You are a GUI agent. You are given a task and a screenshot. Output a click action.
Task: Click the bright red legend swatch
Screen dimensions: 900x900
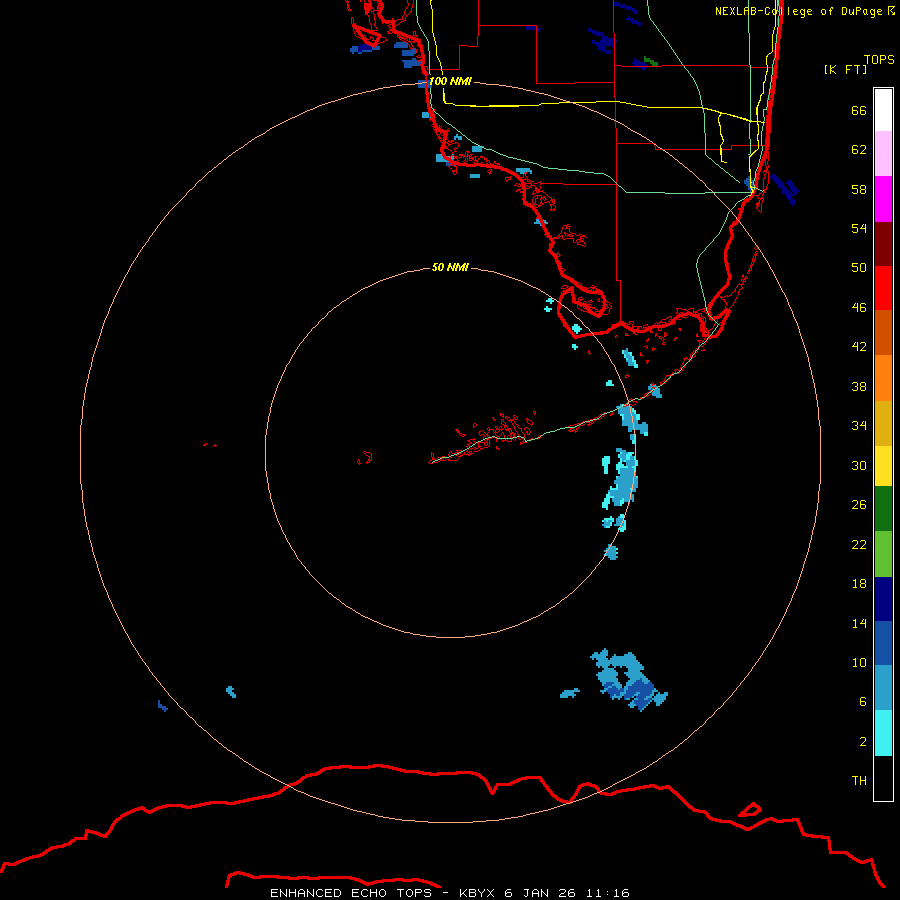(883, 288)
